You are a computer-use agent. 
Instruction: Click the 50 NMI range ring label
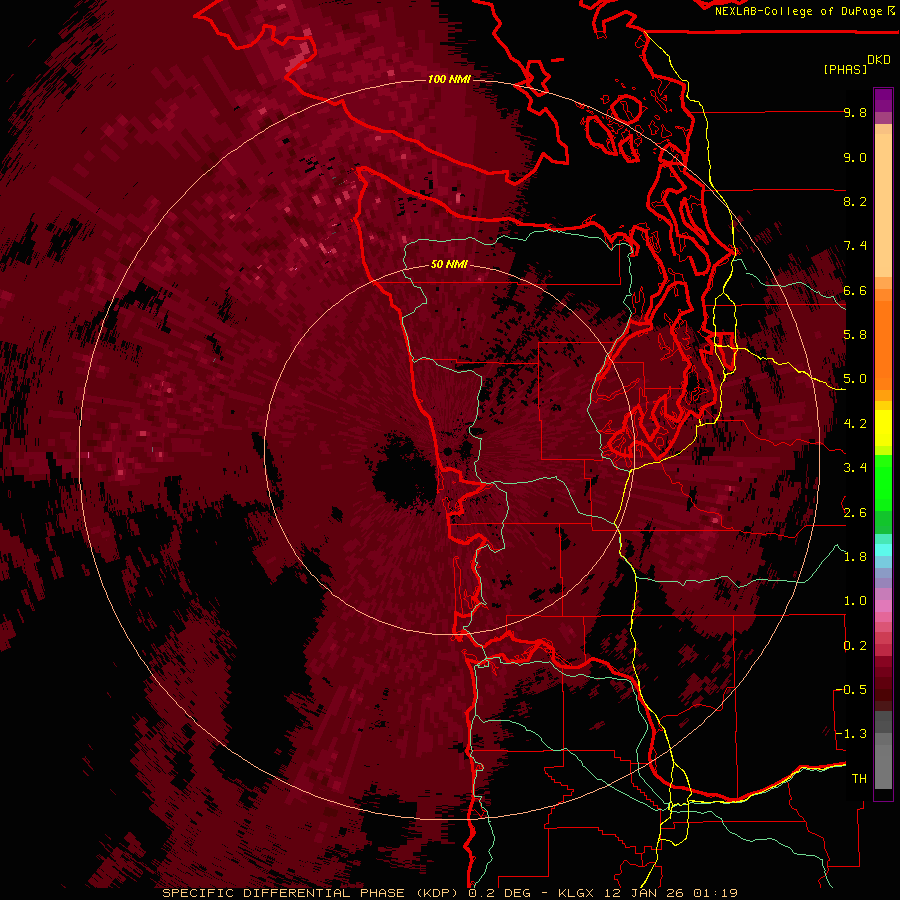pyautogui.click(x=449, y=265)
